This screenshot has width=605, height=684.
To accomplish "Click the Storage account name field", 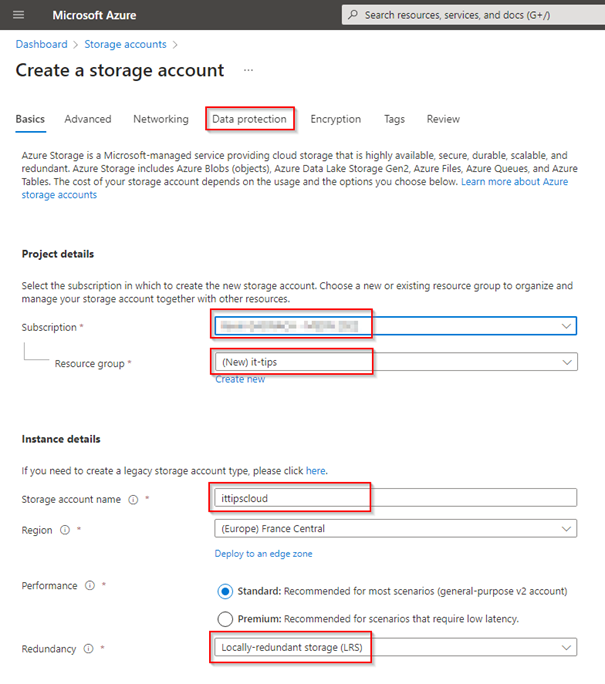I will tap(396, 498).
